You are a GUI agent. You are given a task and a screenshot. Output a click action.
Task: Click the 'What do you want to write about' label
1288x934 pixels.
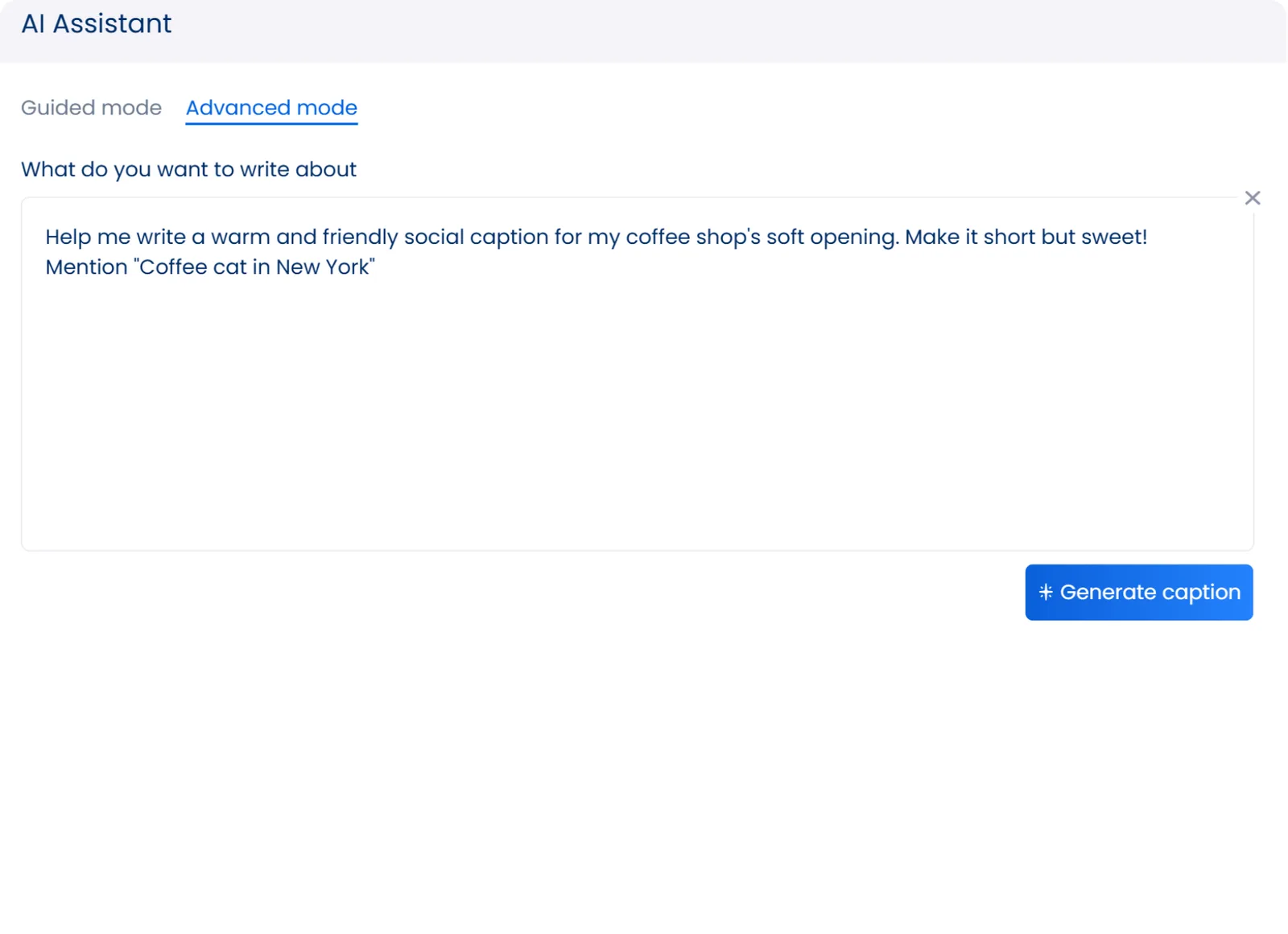[x=188, y=170]
